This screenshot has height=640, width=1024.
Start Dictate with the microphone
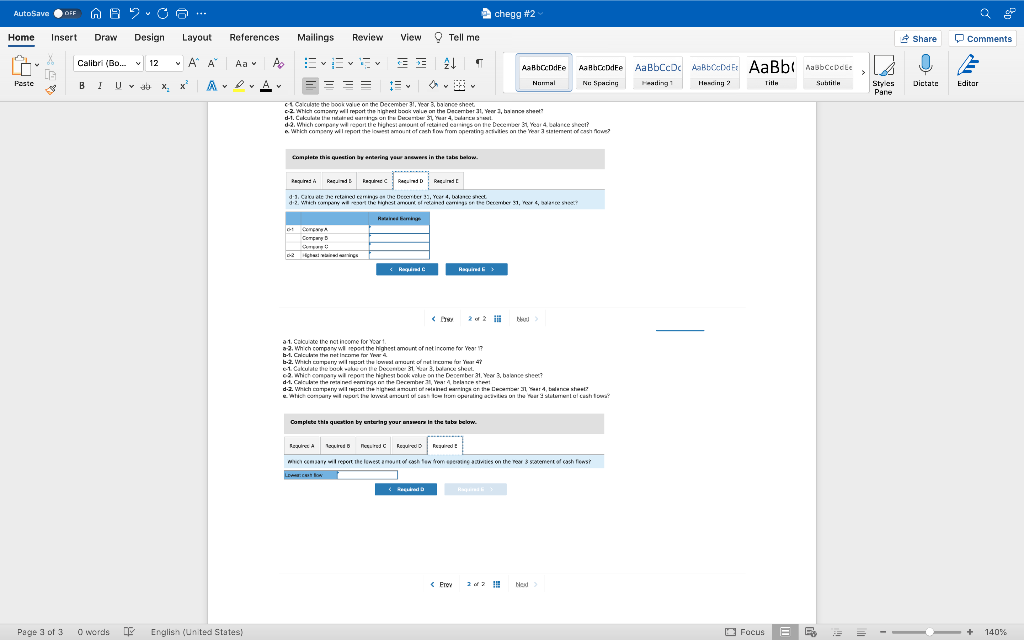click(x=925, y=71)
